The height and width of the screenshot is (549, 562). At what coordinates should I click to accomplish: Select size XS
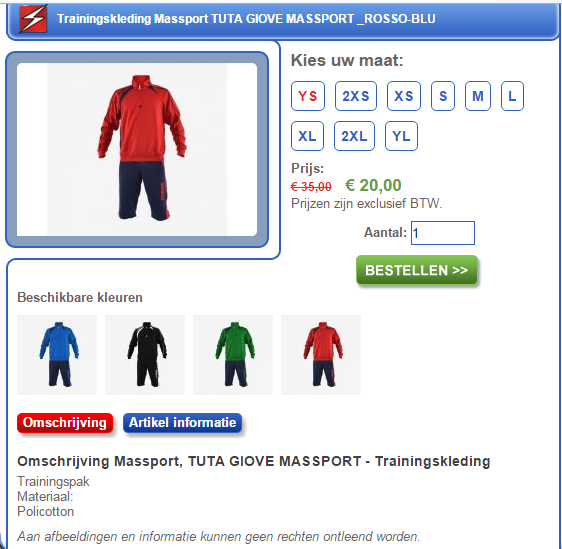pyautogui.click(x=404, y=96)
